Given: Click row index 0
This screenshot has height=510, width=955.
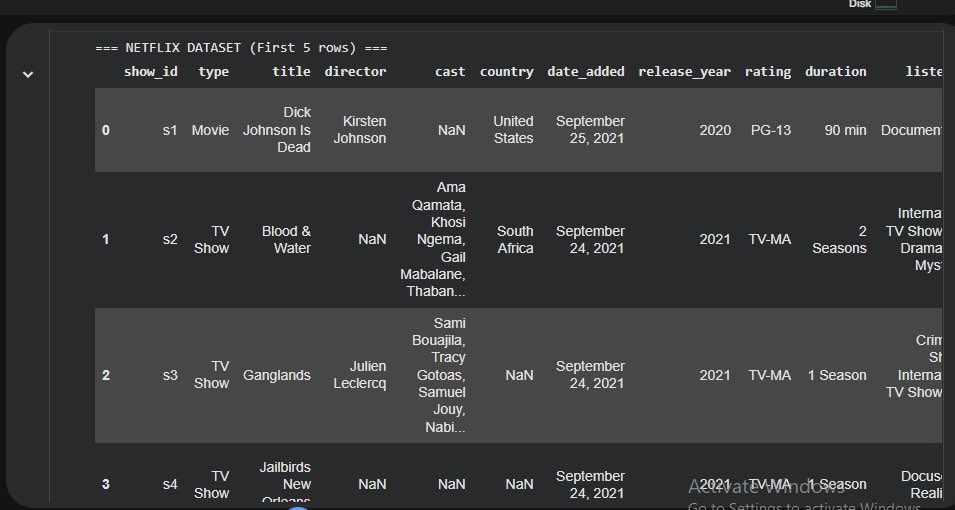Looking at the screenshot, I should point(106,130).
